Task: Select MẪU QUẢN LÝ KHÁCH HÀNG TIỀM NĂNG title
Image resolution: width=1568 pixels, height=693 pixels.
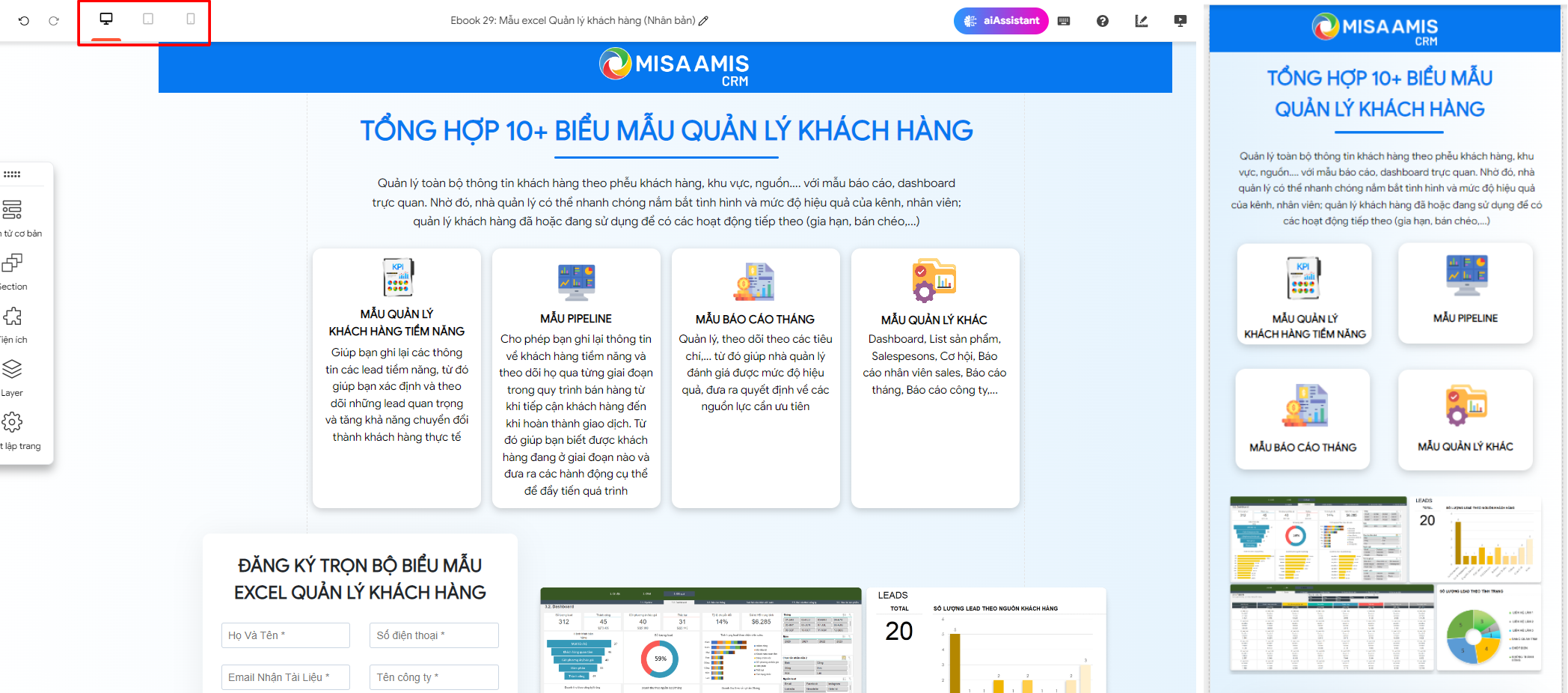Action: [396, 323]
